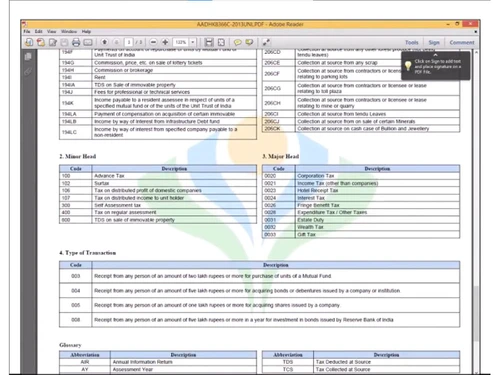Click transaction code '005' cell
500x375 pixels.
76,305
